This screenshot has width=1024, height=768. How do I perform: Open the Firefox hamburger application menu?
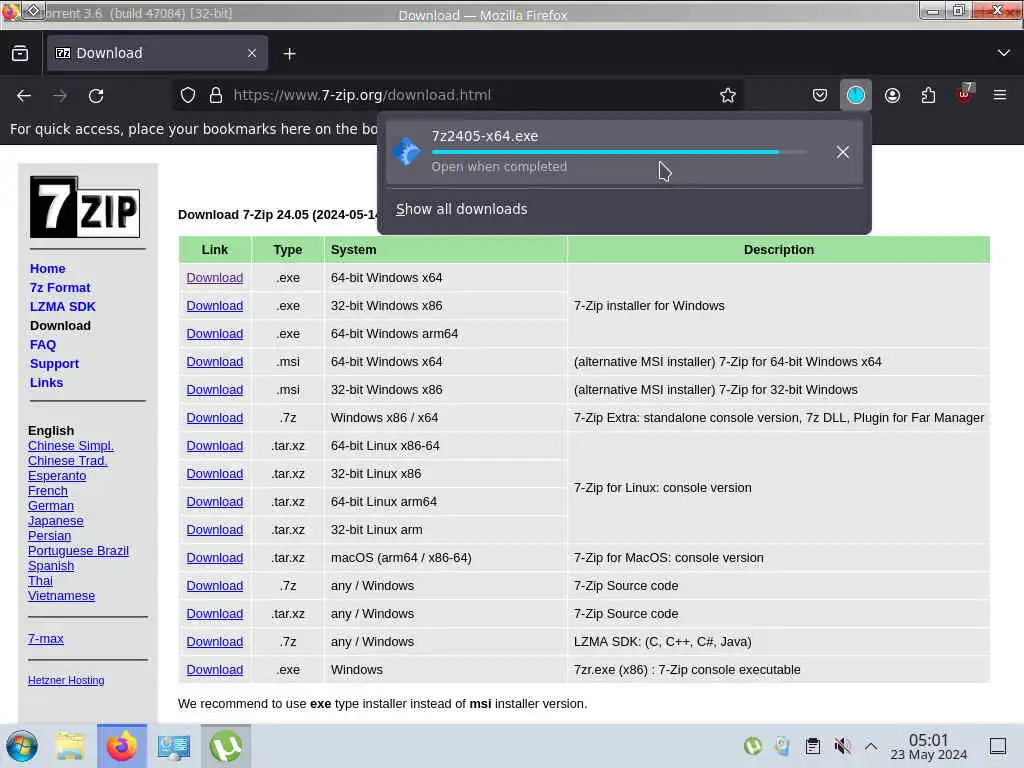click(x=1000, y=95)
